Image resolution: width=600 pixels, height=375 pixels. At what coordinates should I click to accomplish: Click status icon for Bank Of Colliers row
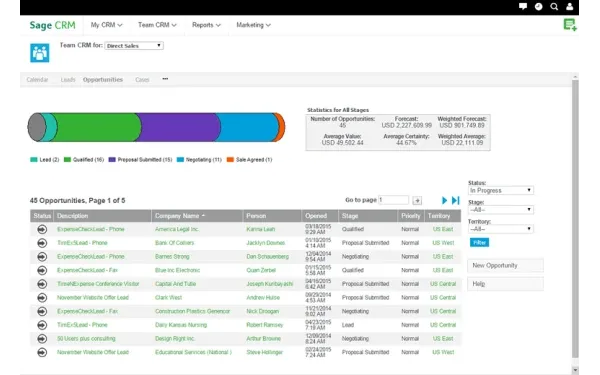[42, 243]
